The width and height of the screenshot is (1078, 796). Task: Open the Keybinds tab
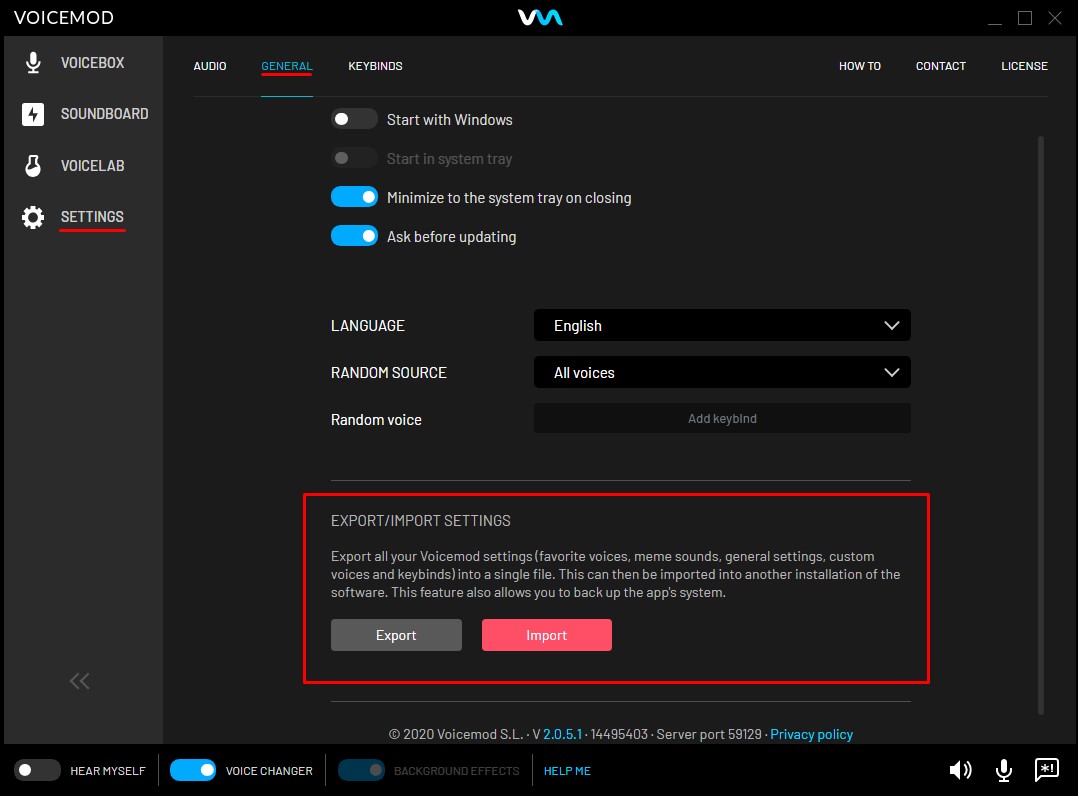[x=375, y=66]
